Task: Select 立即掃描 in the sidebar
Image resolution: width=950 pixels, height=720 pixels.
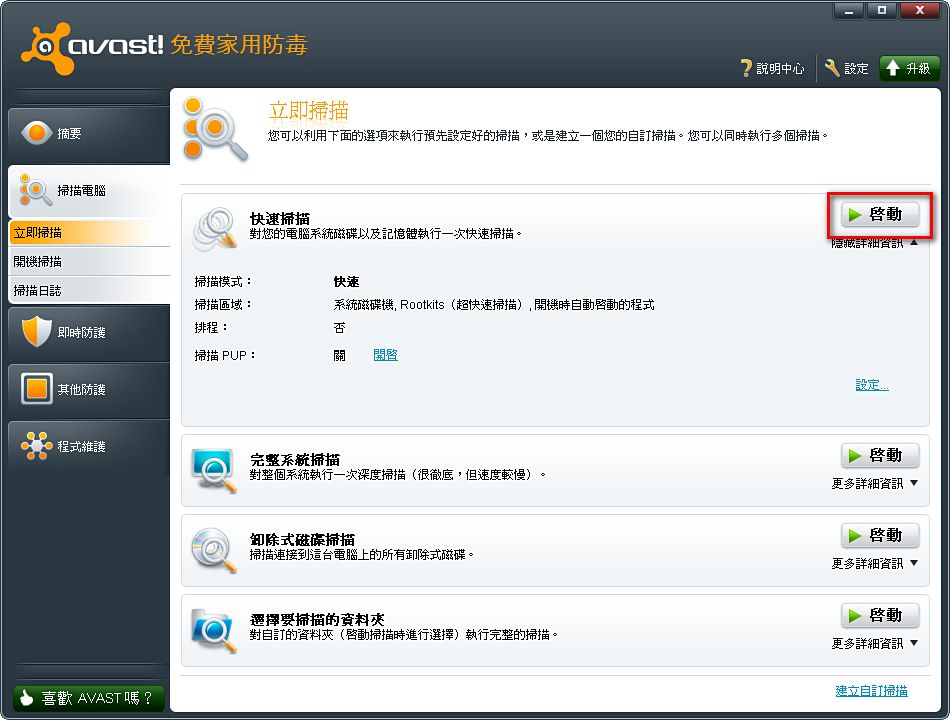Action: [90, 233]
